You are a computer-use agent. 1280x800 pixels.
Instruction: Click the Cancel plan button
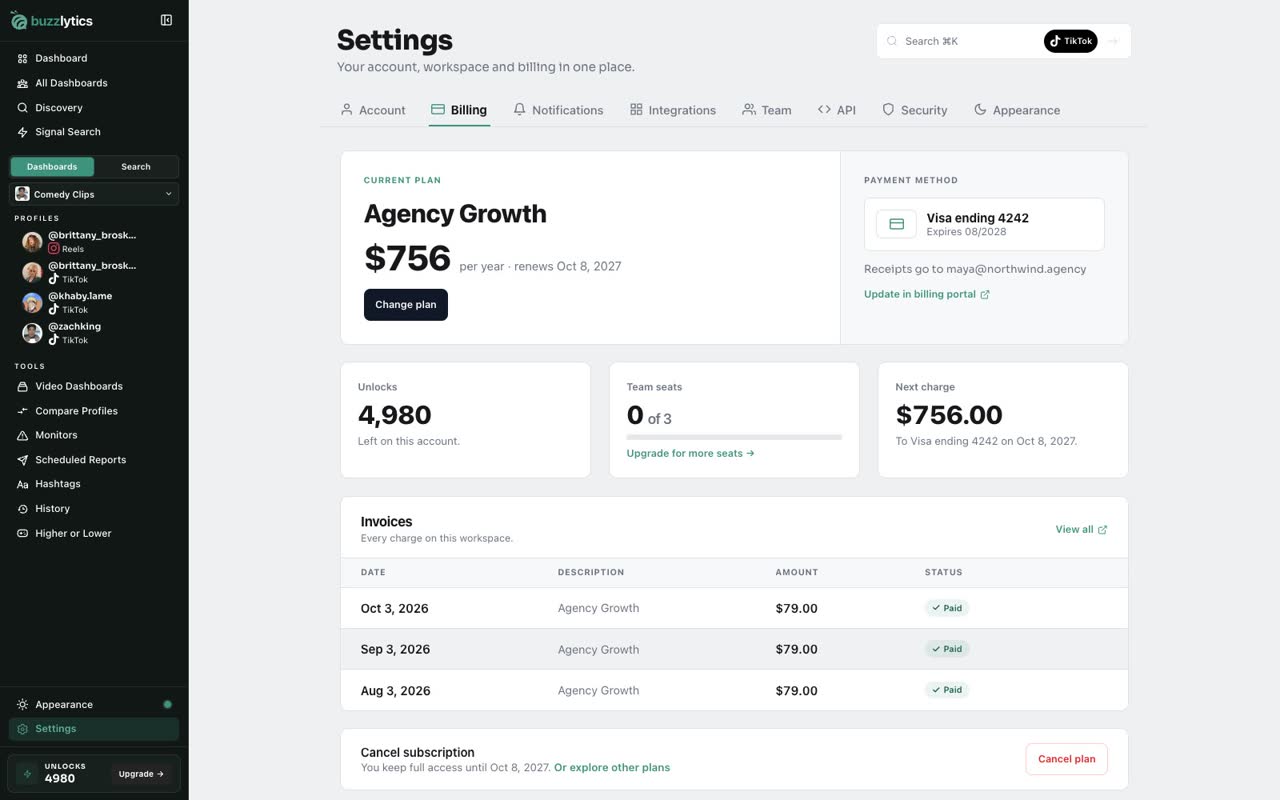click(x=1067, y=759)
